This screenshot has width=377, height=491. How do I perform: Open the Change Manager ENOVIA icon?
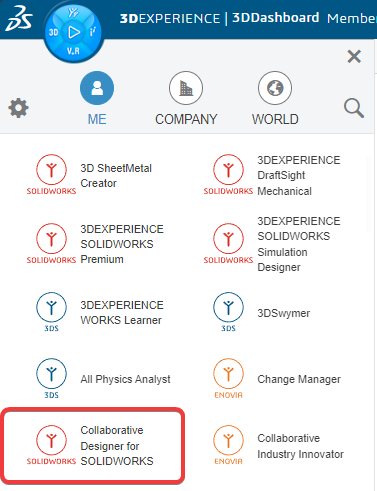(228, 378)
